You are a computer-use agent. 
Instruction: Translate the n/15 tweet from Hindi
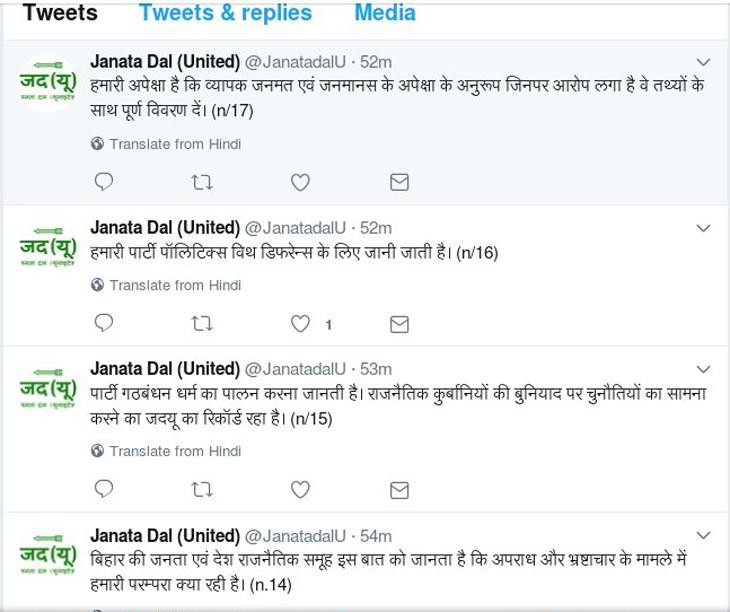pyautogui.click(x=166, y=451)
